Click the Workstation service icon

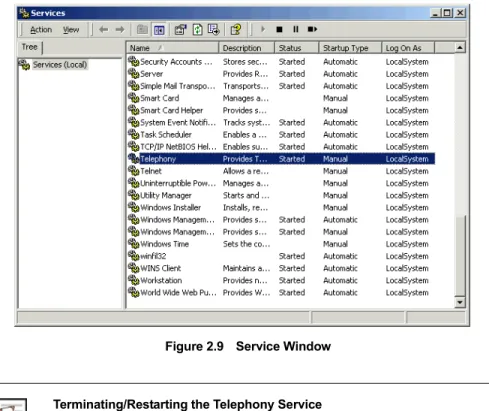pyautogui.click(x=134, y=280)
